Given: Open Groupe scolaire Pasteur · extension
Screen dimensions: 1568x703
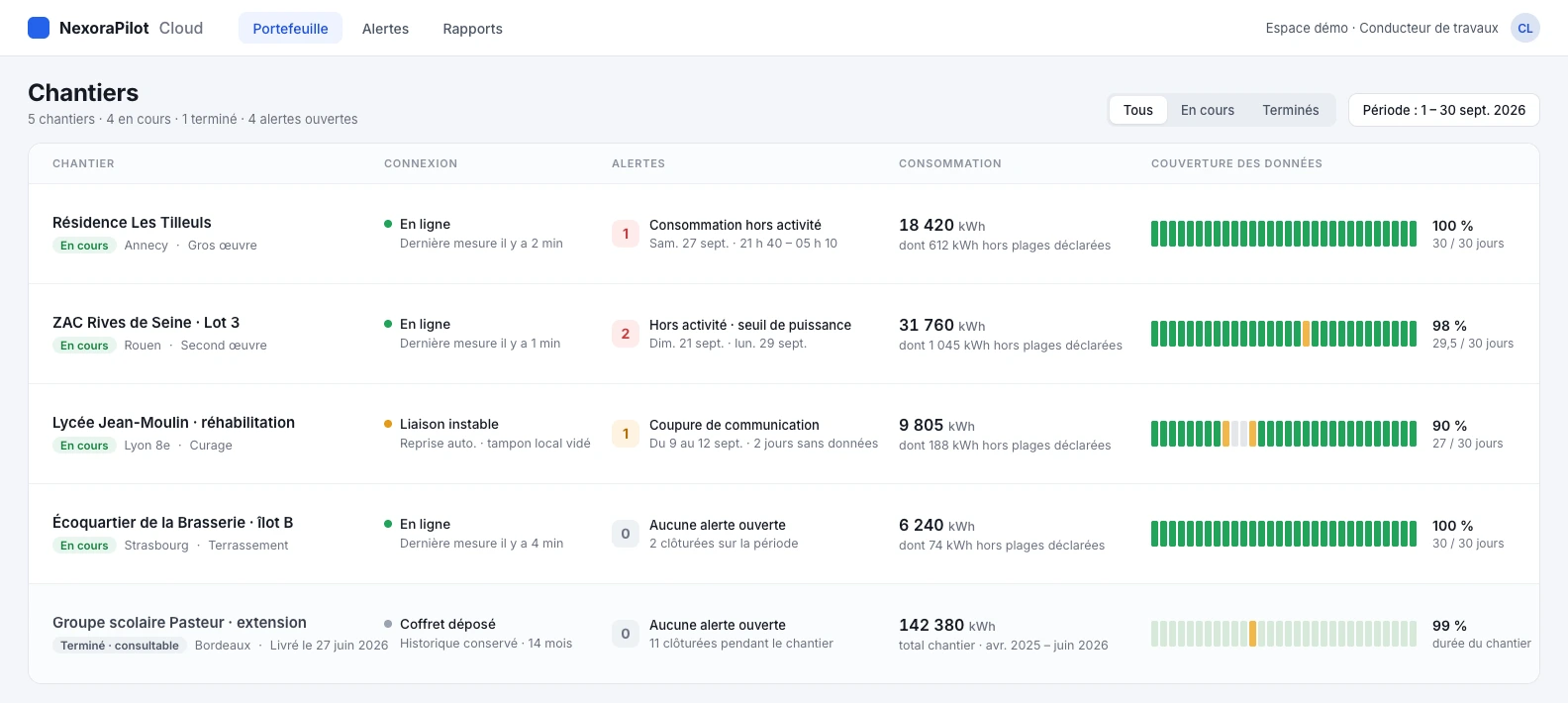Looking at the screenshot, I should tap(179, 623).
